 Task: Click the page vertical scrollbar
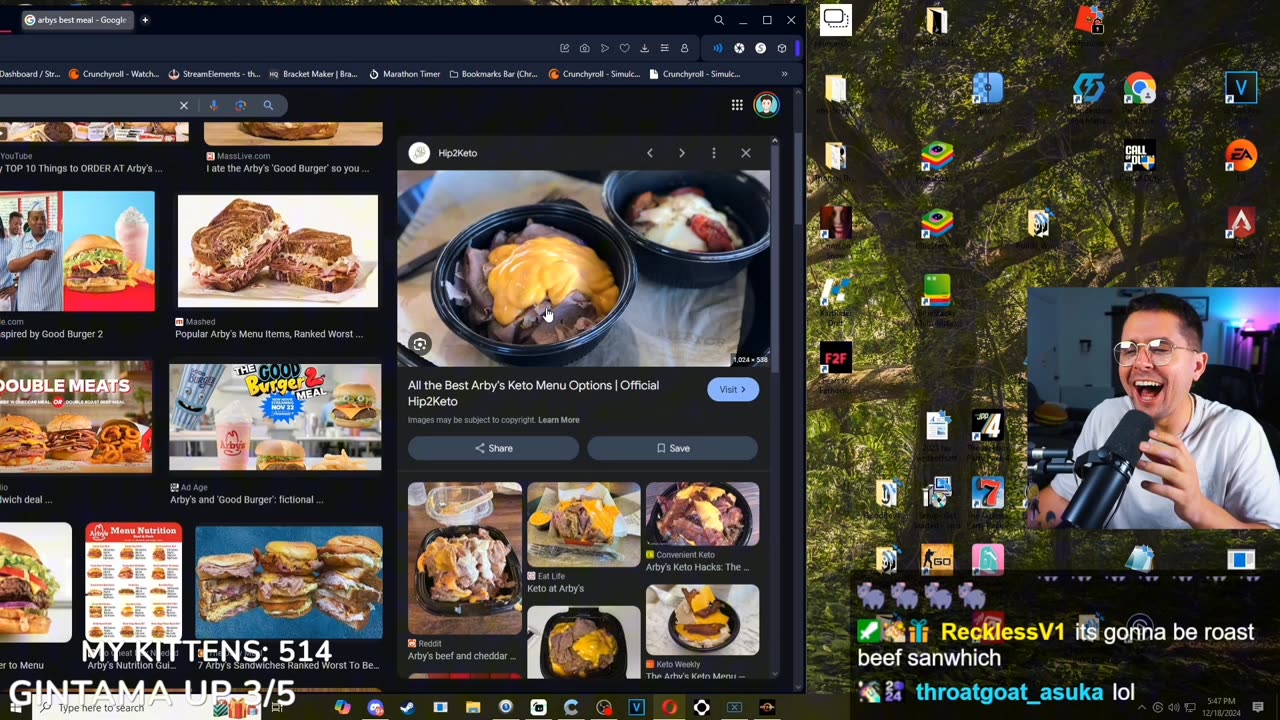point(797,180)
